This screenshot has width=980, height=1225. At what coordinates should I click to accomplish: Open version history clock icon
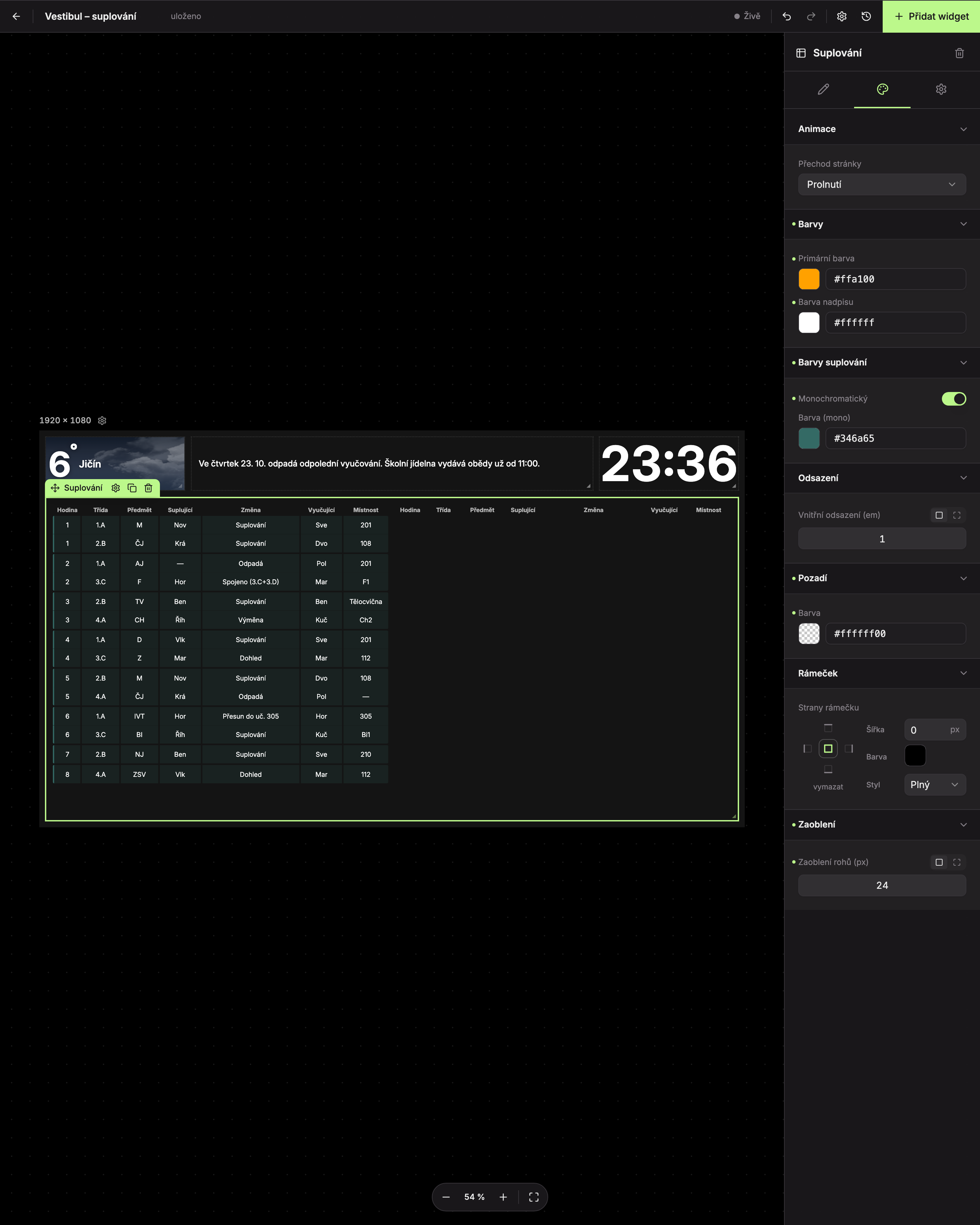pyautogui.click(x=866, y=16)
